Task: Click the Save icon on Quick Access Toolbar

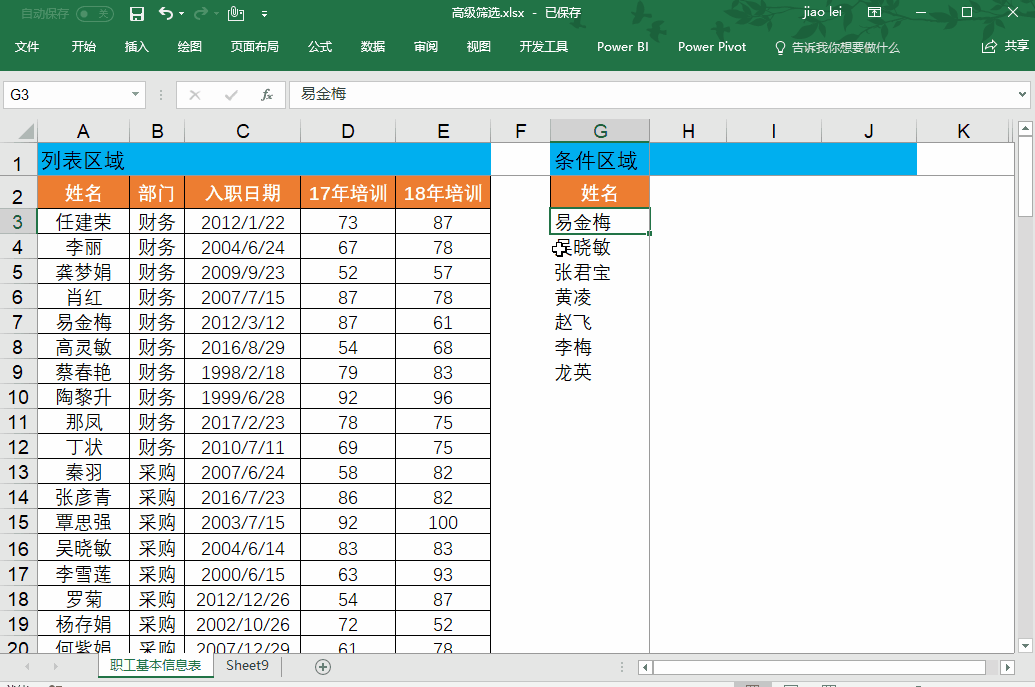Action: click(136, 12)
